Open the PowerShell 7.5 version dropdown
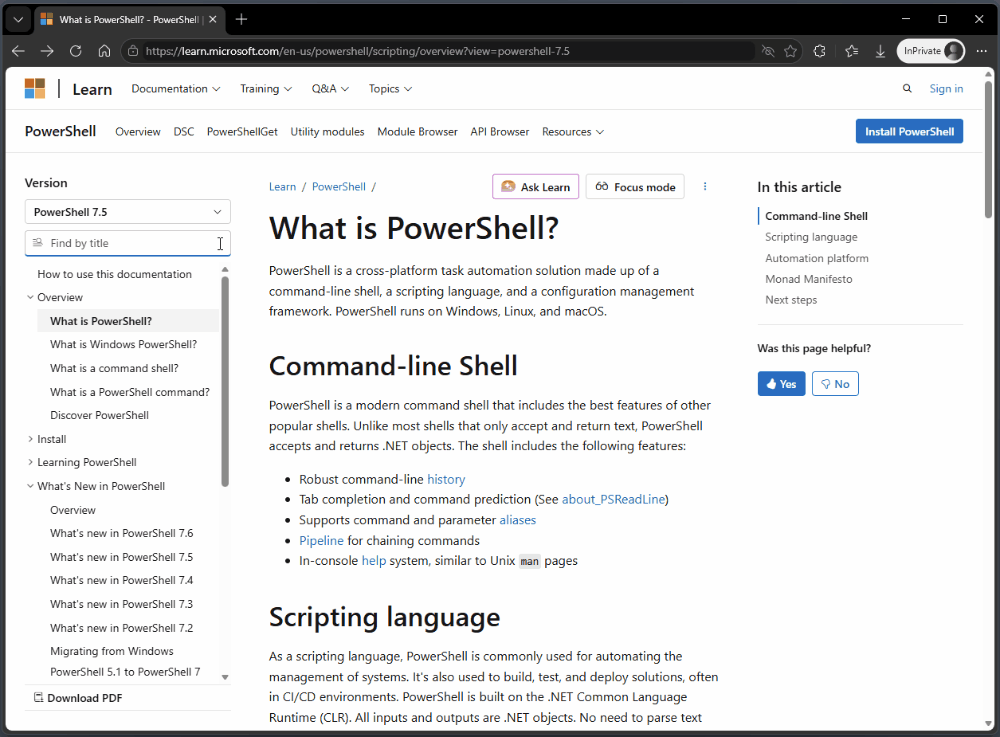This screenshot has width=1000, height=737. coord(128,212)
